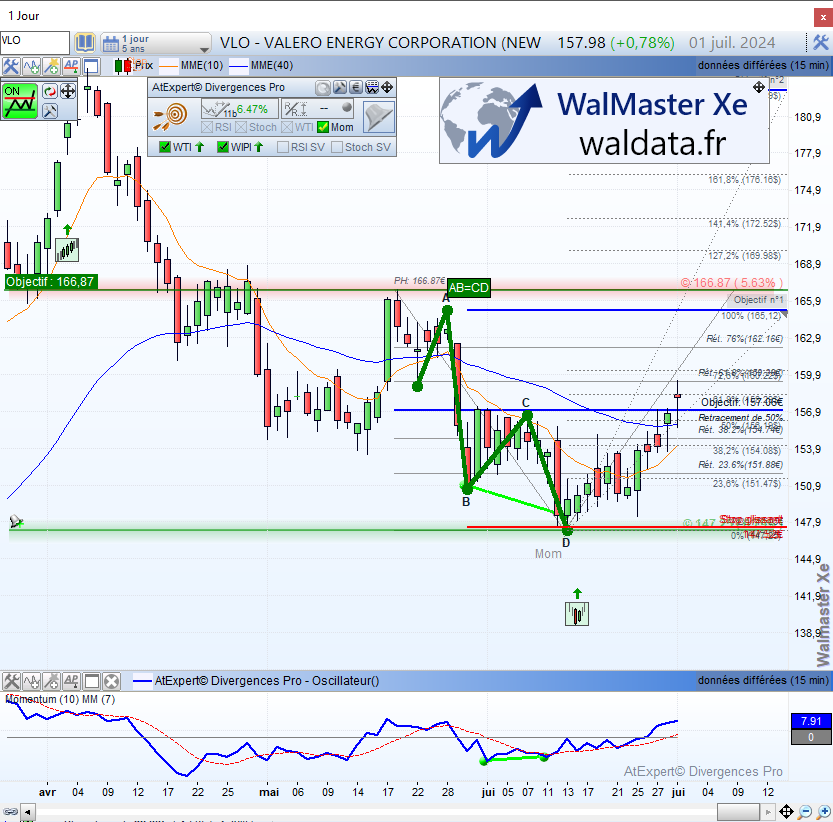The width and height of the screenshot is (833, 822).
Task: Click the euro symbol icon in Divergences Pro header
Action: click(356, 87)
